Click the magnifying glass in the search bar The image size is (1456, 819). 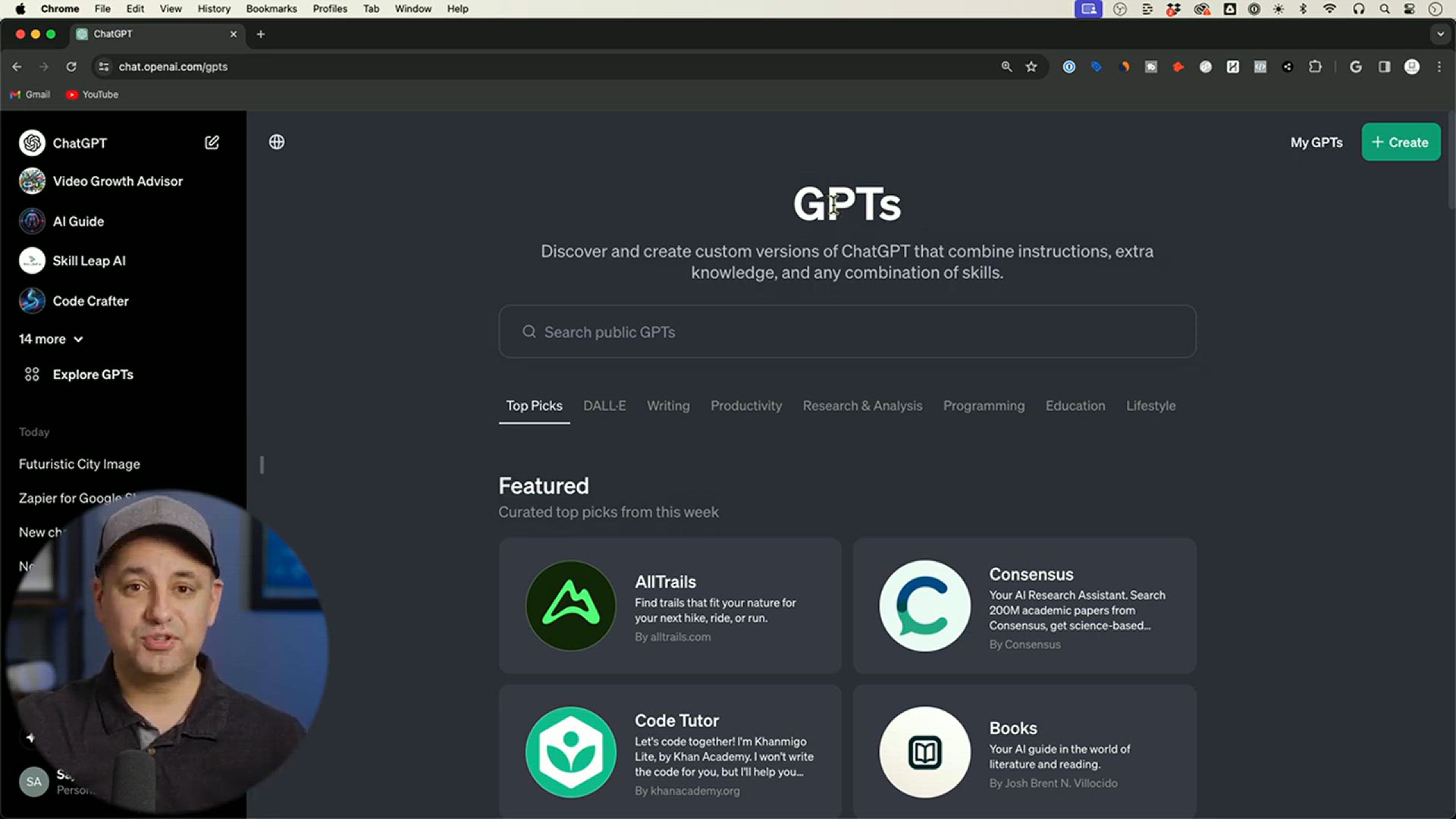[529, 332]
